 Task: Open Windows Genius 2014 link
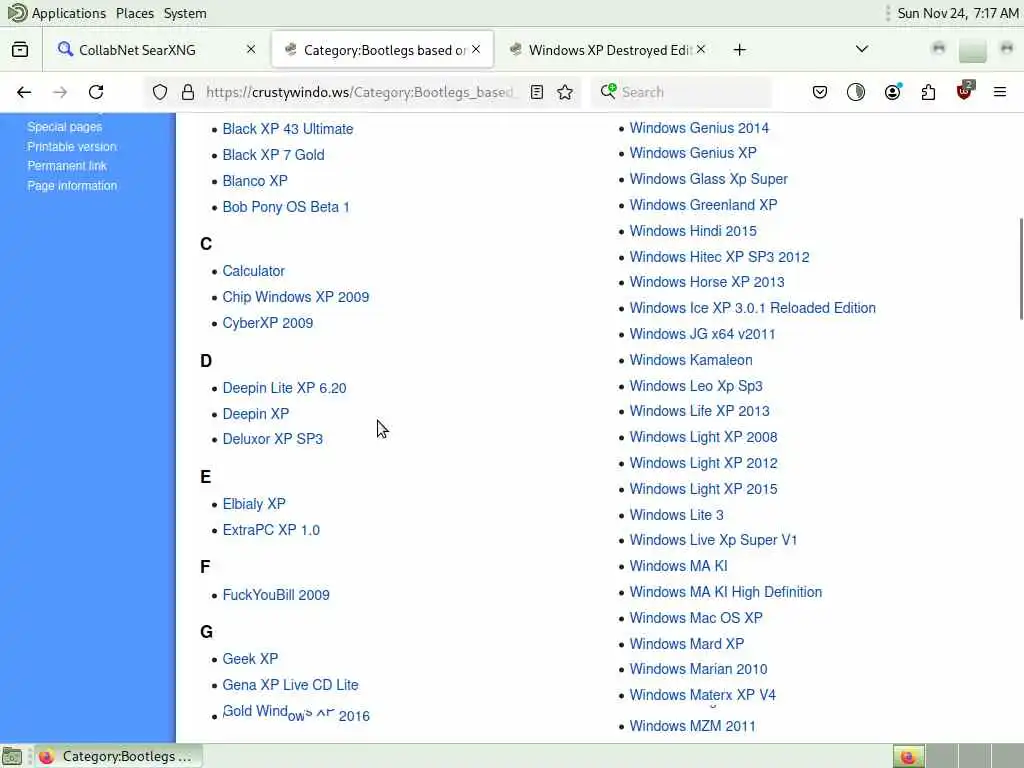pos(699,128)
